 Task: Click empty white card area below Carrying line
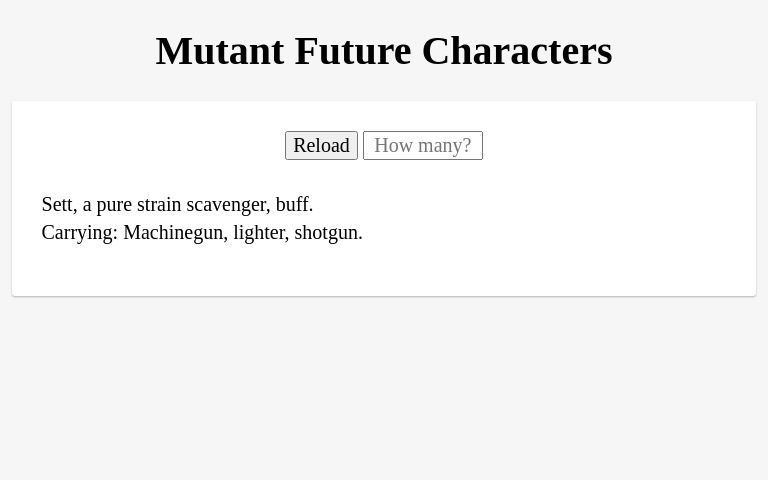point(384,272)
